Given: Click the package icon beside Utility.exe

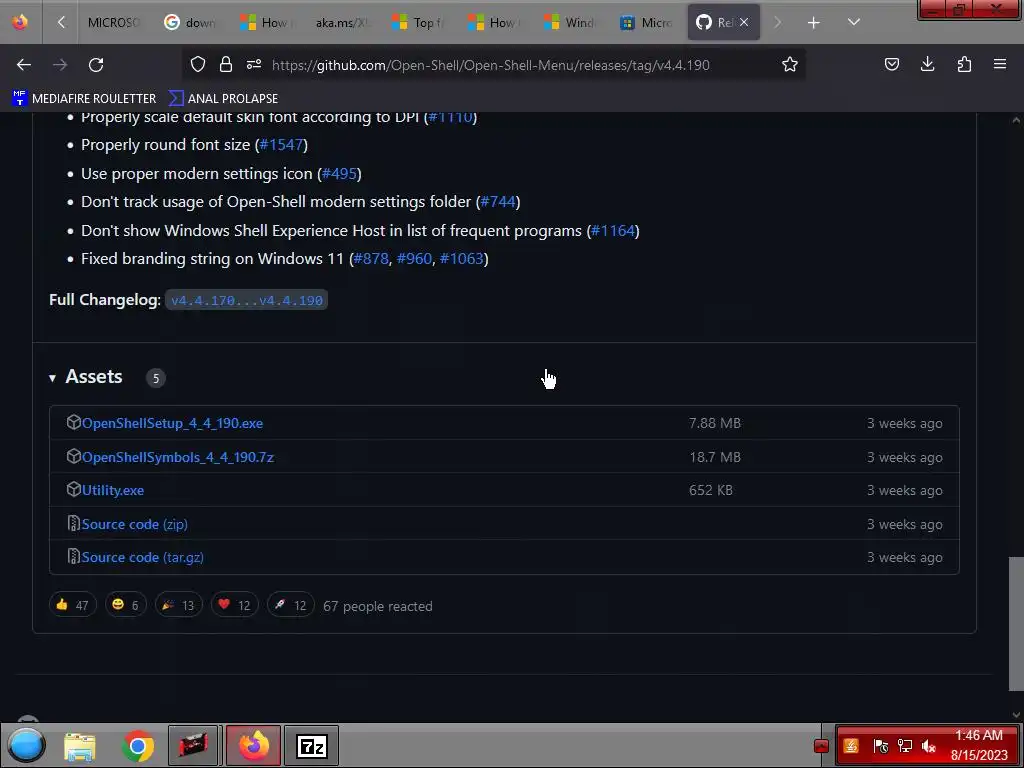Looking at the screenshot, I should (x=73, y=489).
